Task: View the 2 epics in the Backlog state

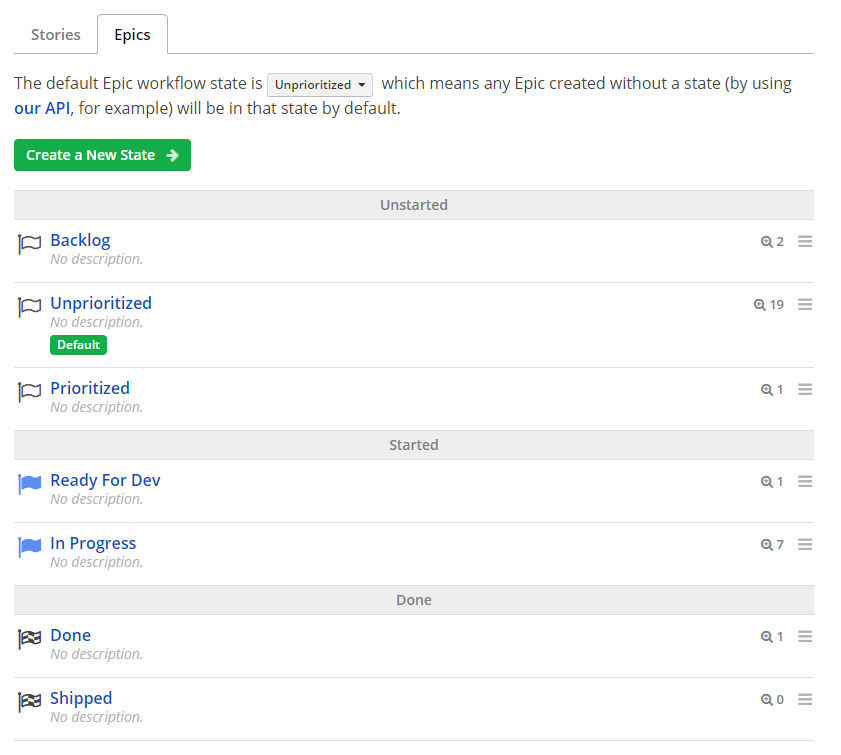Action: (772, 242)
